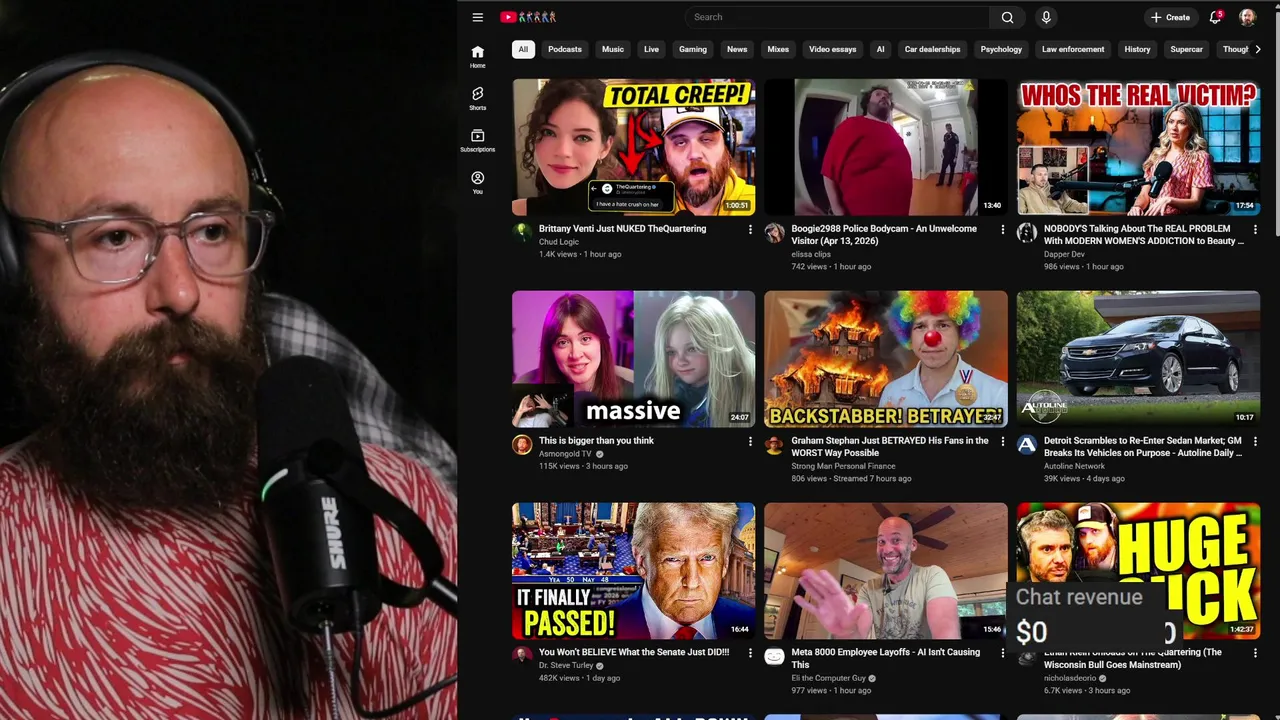Open options for This is bigger video
1280x720 pixels.
click(x=750, y=441)
